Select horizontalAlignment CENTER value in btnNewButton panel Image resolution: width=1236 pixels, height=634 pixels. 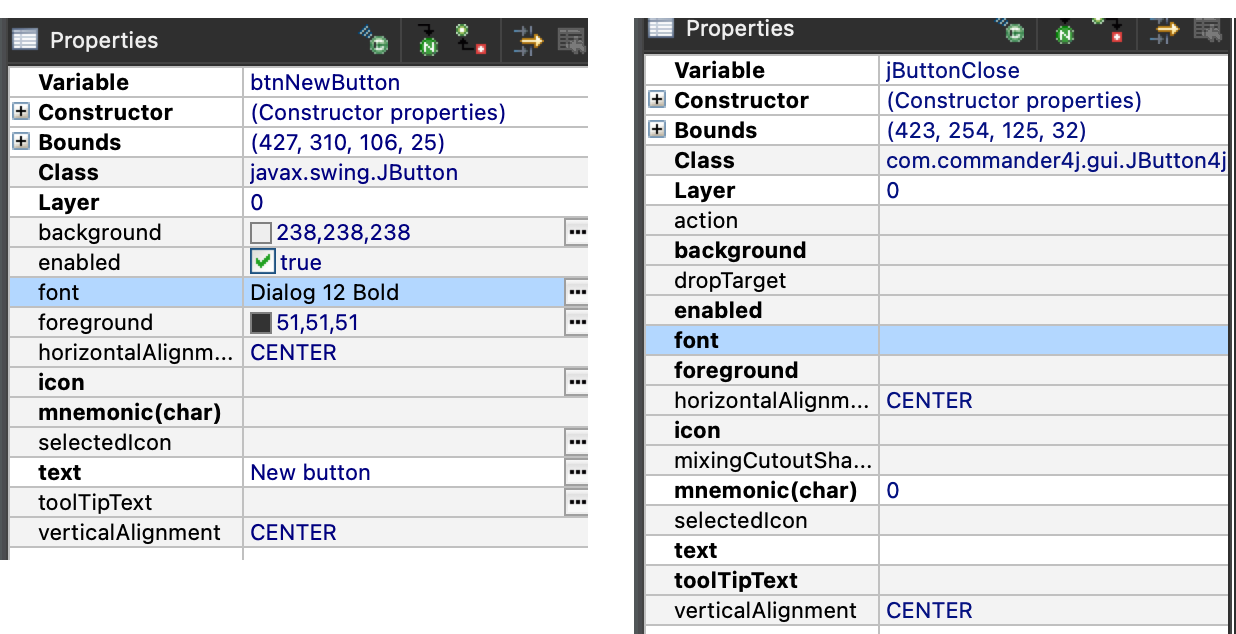point(293,352)
